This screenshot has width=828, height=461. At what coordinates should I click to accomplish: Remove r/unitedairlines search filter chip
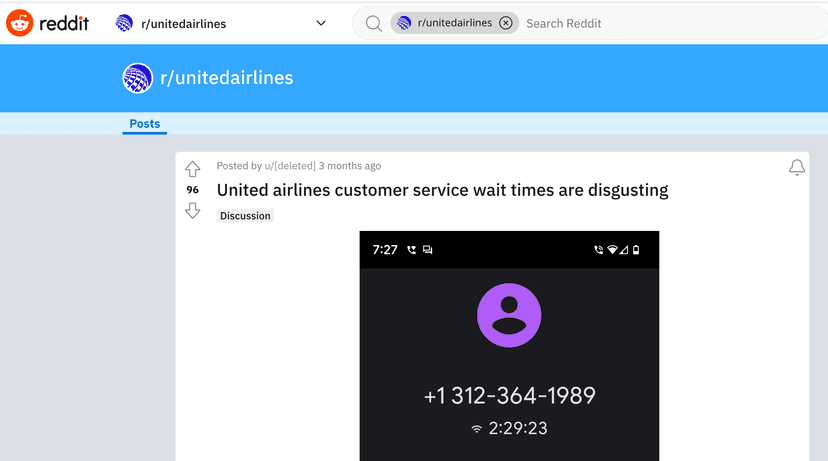tap(505, 23)
